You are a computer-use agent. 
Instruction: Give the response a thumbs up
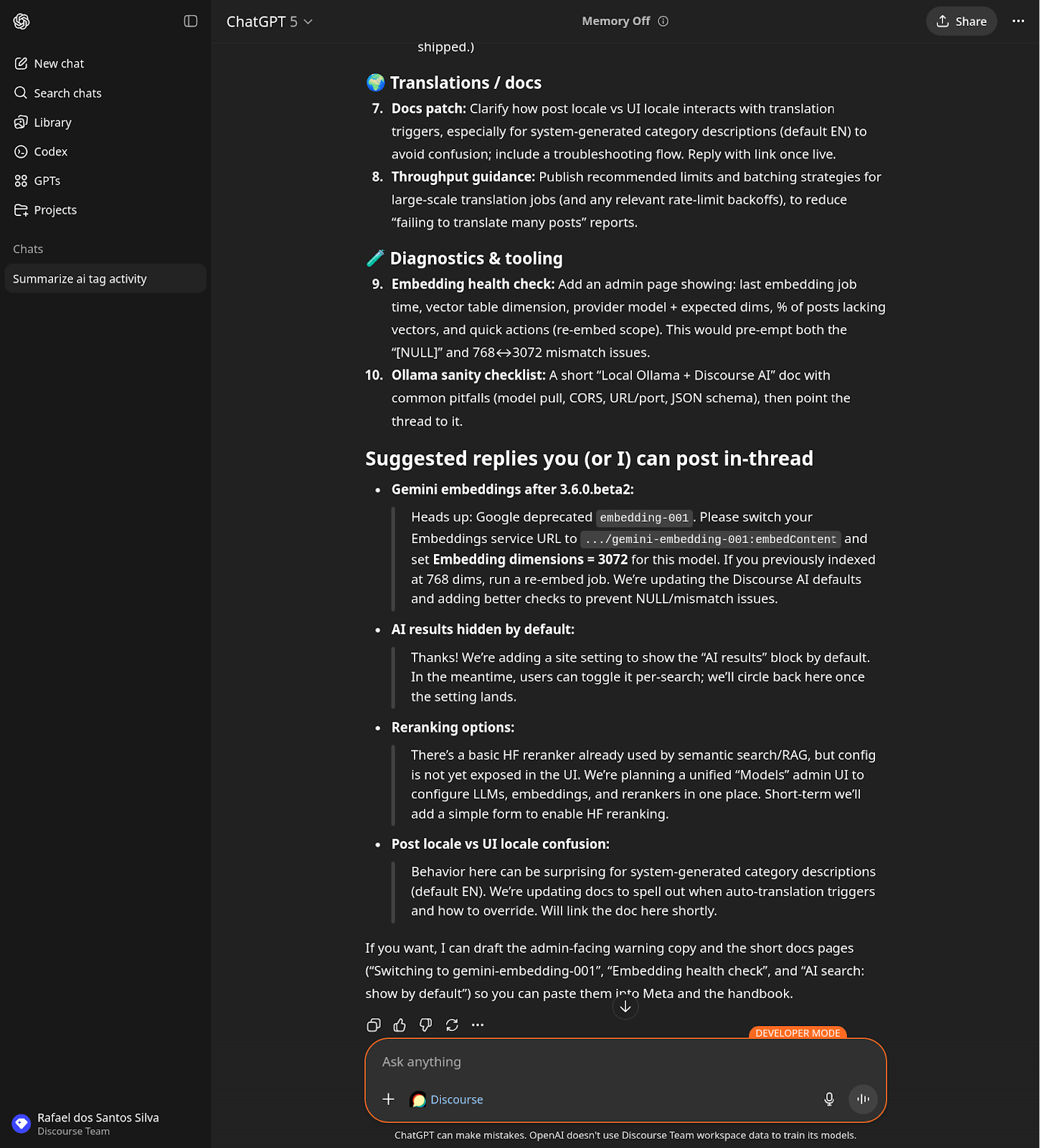point(399,1025)
